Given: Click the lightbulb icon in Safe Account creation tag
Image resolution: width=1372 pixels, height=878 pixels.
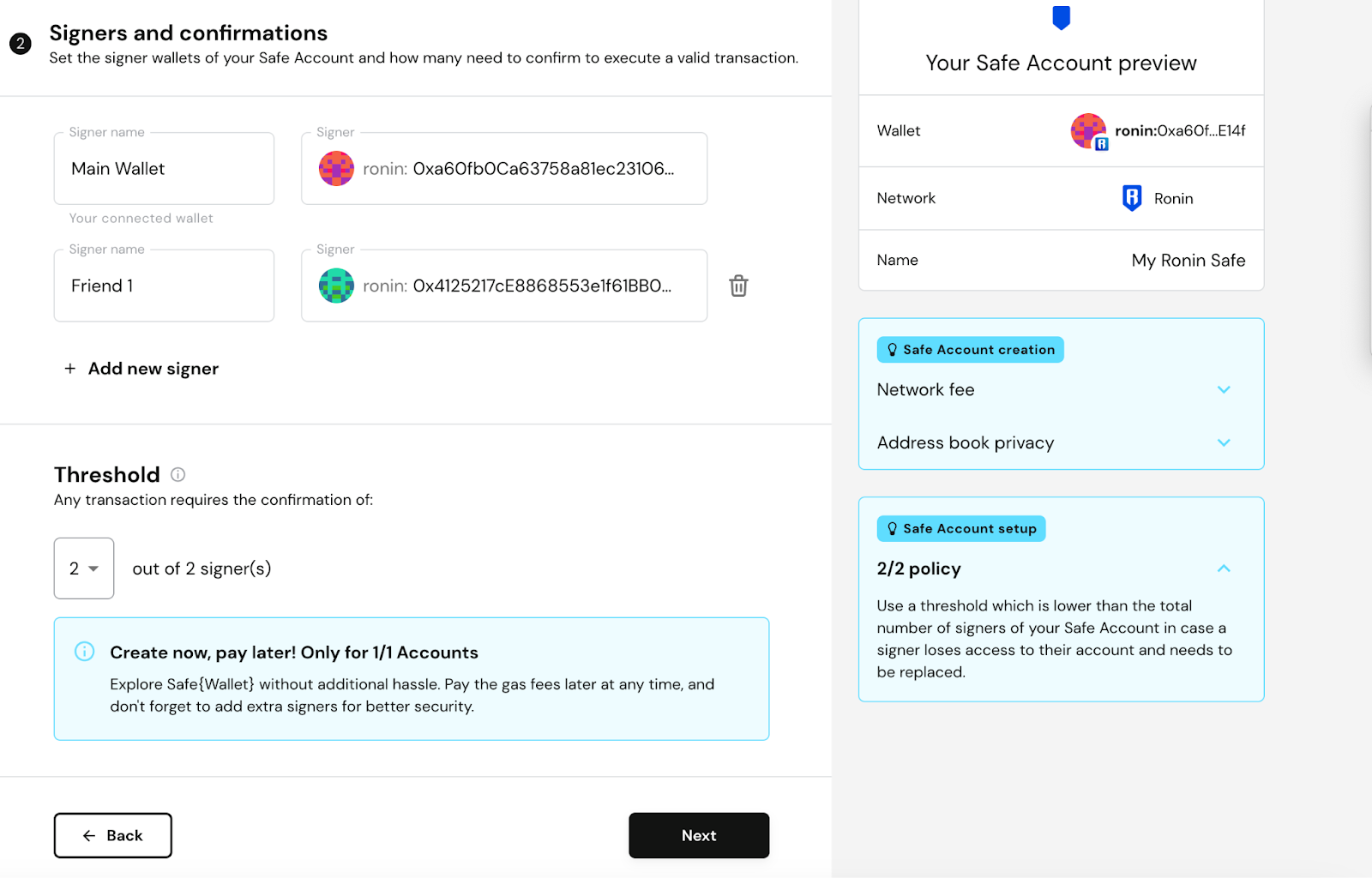Looking at the screenshot, I should (892, 350).
